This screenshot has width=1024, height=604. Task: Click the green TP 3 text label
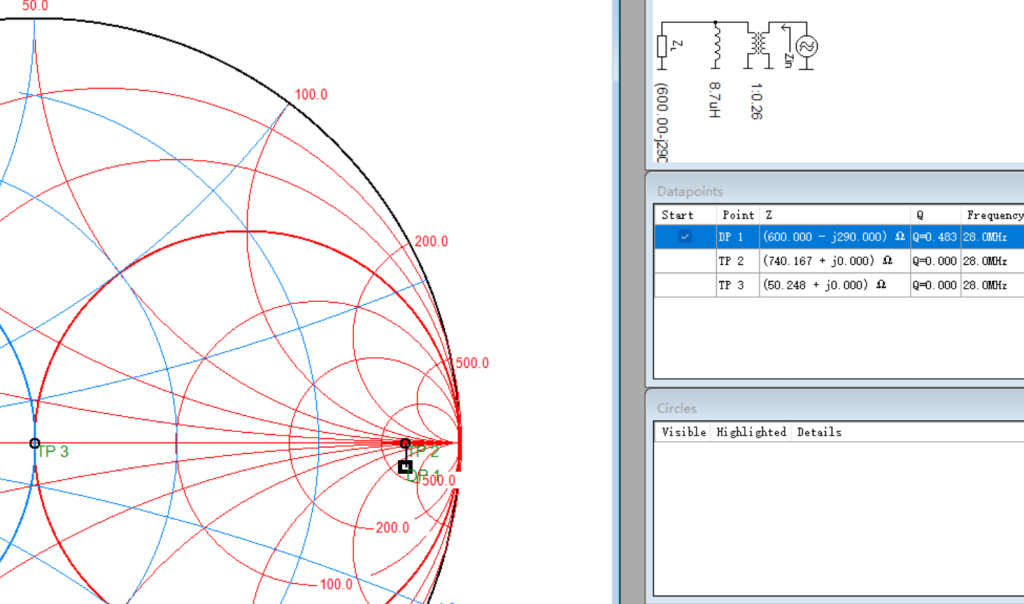tap(53, 452)
